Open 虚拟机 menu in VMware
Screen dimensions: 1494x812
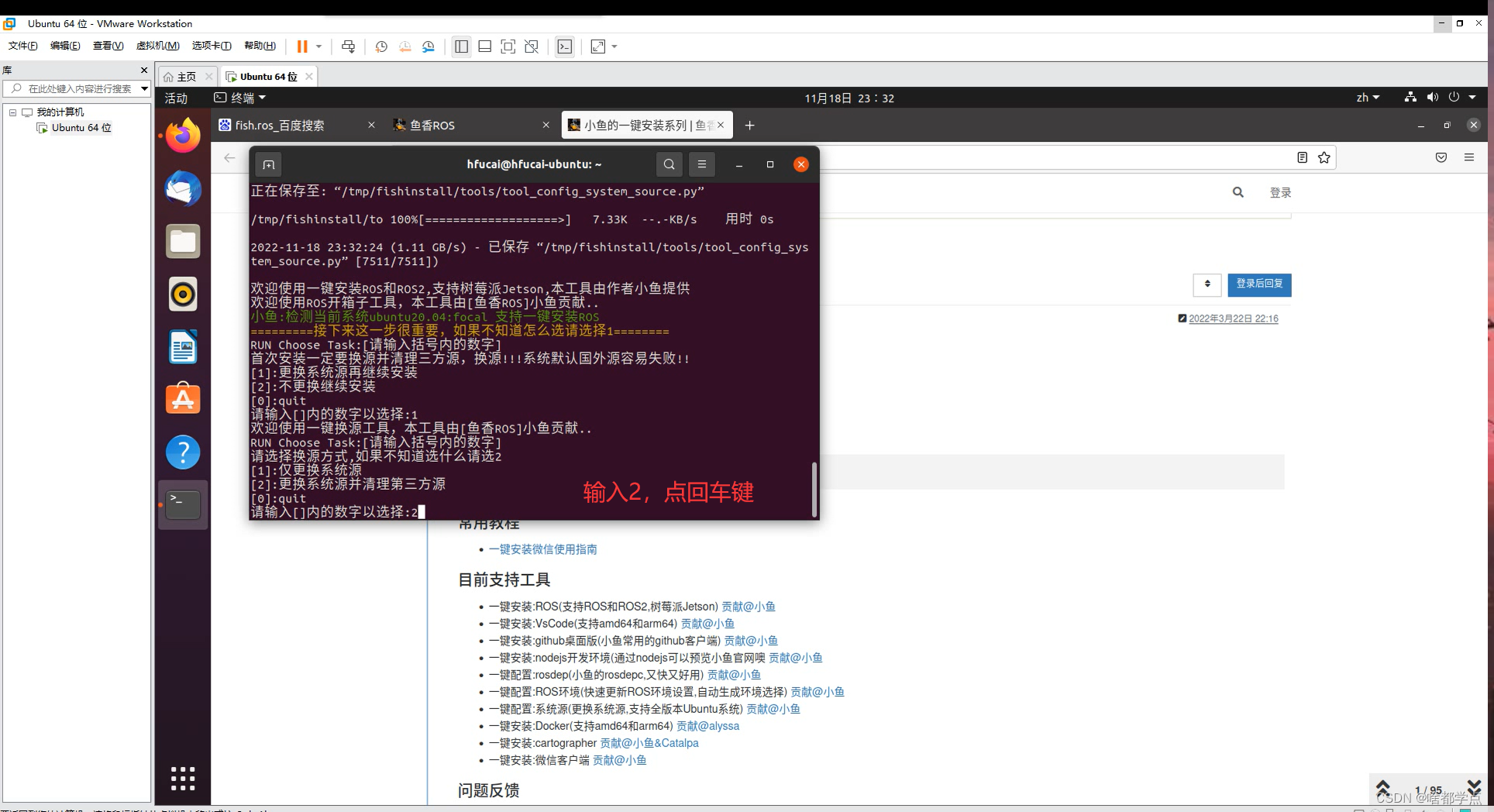157,46
